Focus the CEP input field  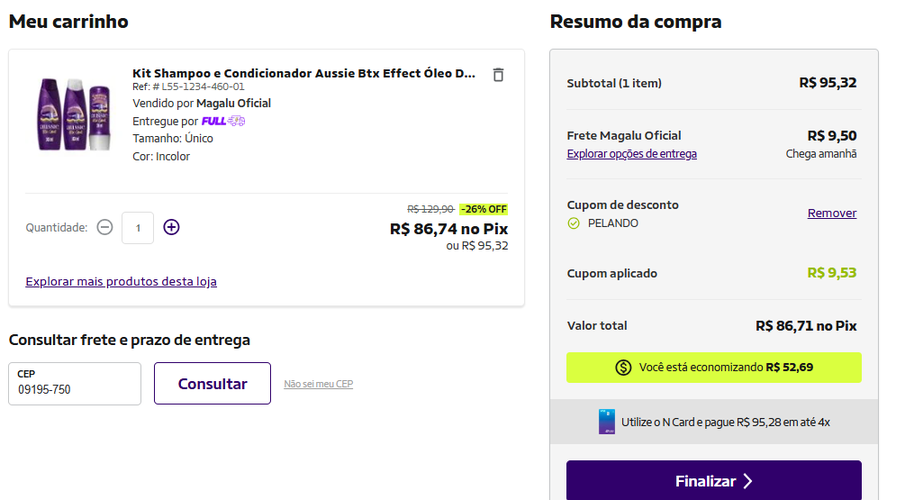(75, 383)
